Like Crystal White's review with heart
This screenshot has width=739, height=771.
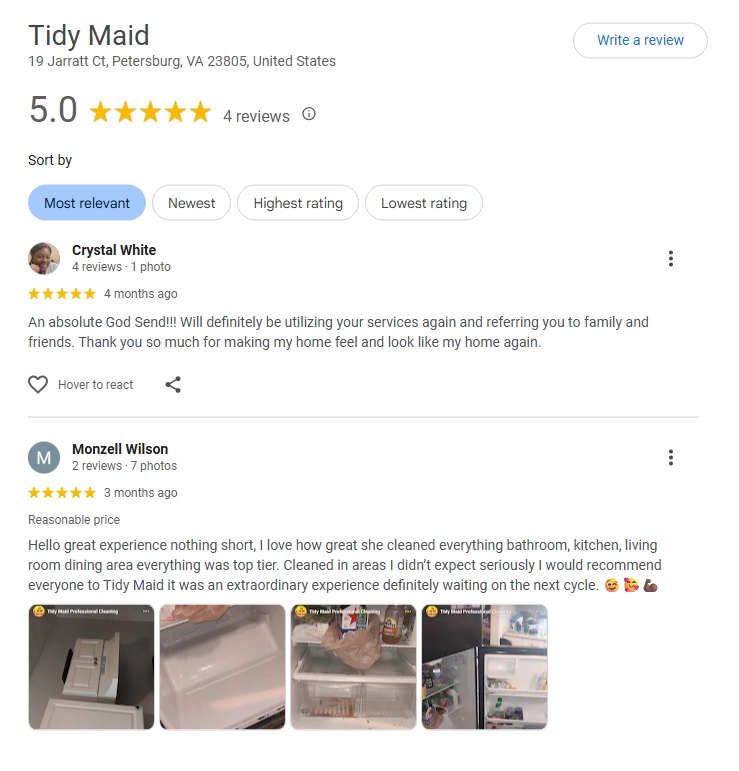coord(38,385)
